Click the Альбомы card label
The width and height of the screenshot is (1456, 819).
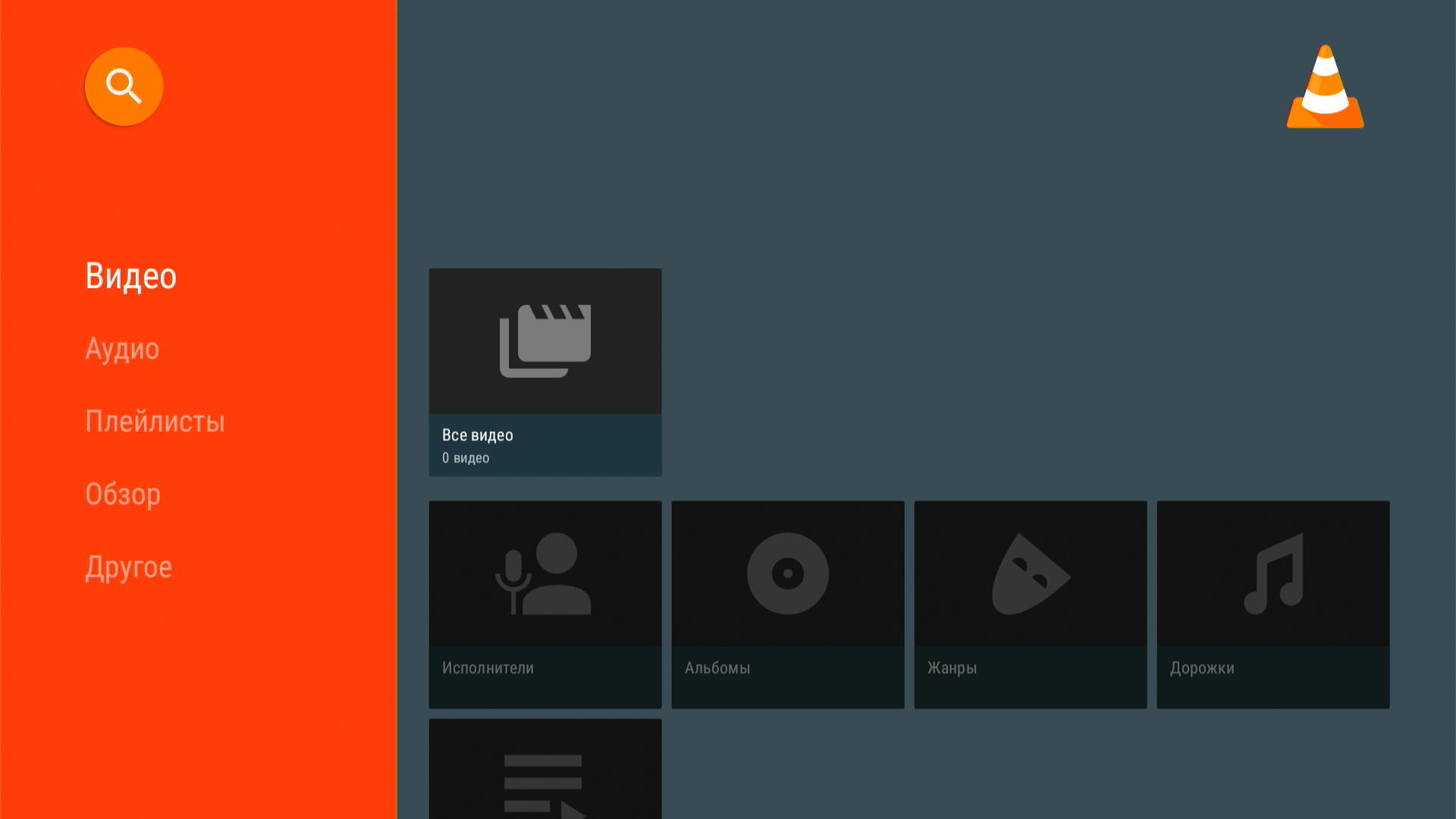pos(717,668)
